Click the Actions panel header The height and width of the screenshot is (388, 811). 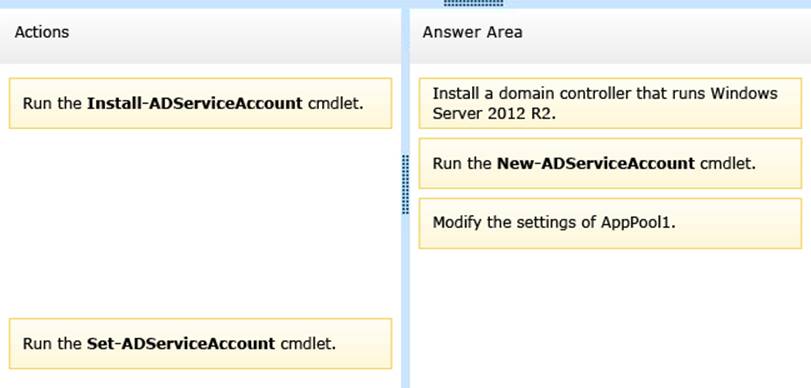(x=200, y=36)
